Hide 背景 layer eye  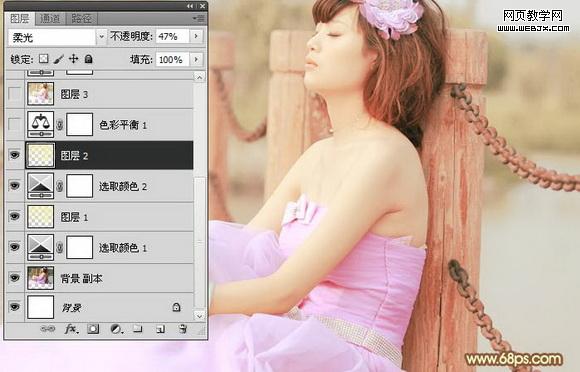coord(14,307)
